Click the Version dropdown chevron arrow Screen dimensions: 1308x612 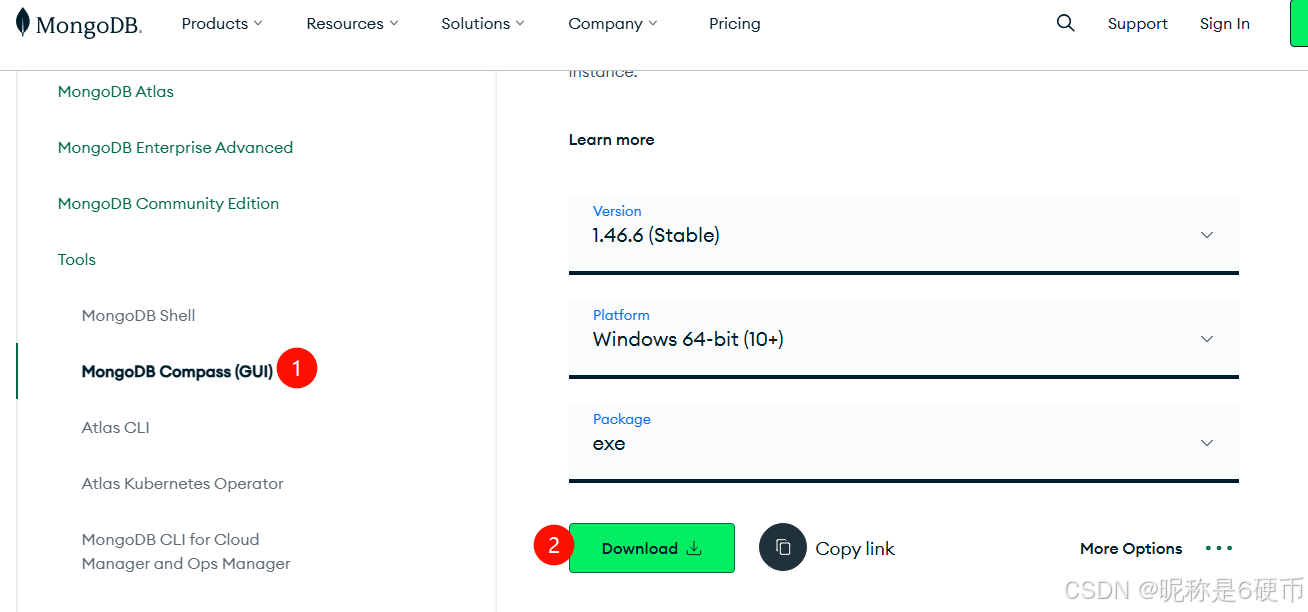1207,235
